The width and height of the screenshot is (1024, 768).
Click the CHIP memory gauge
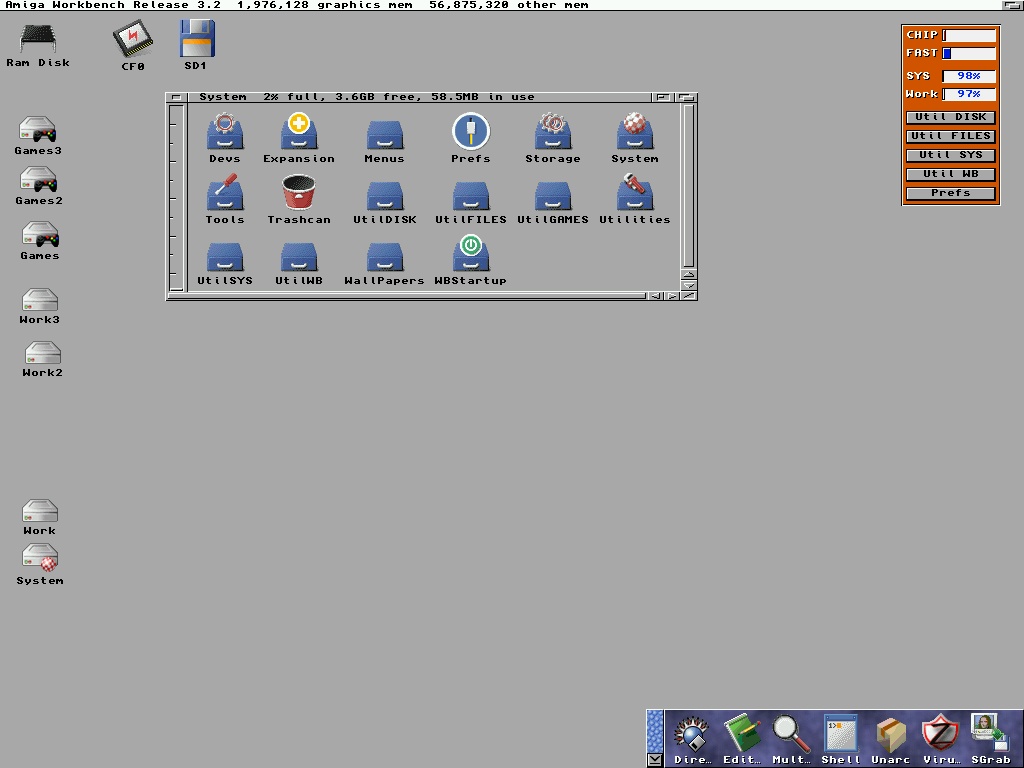969,35
